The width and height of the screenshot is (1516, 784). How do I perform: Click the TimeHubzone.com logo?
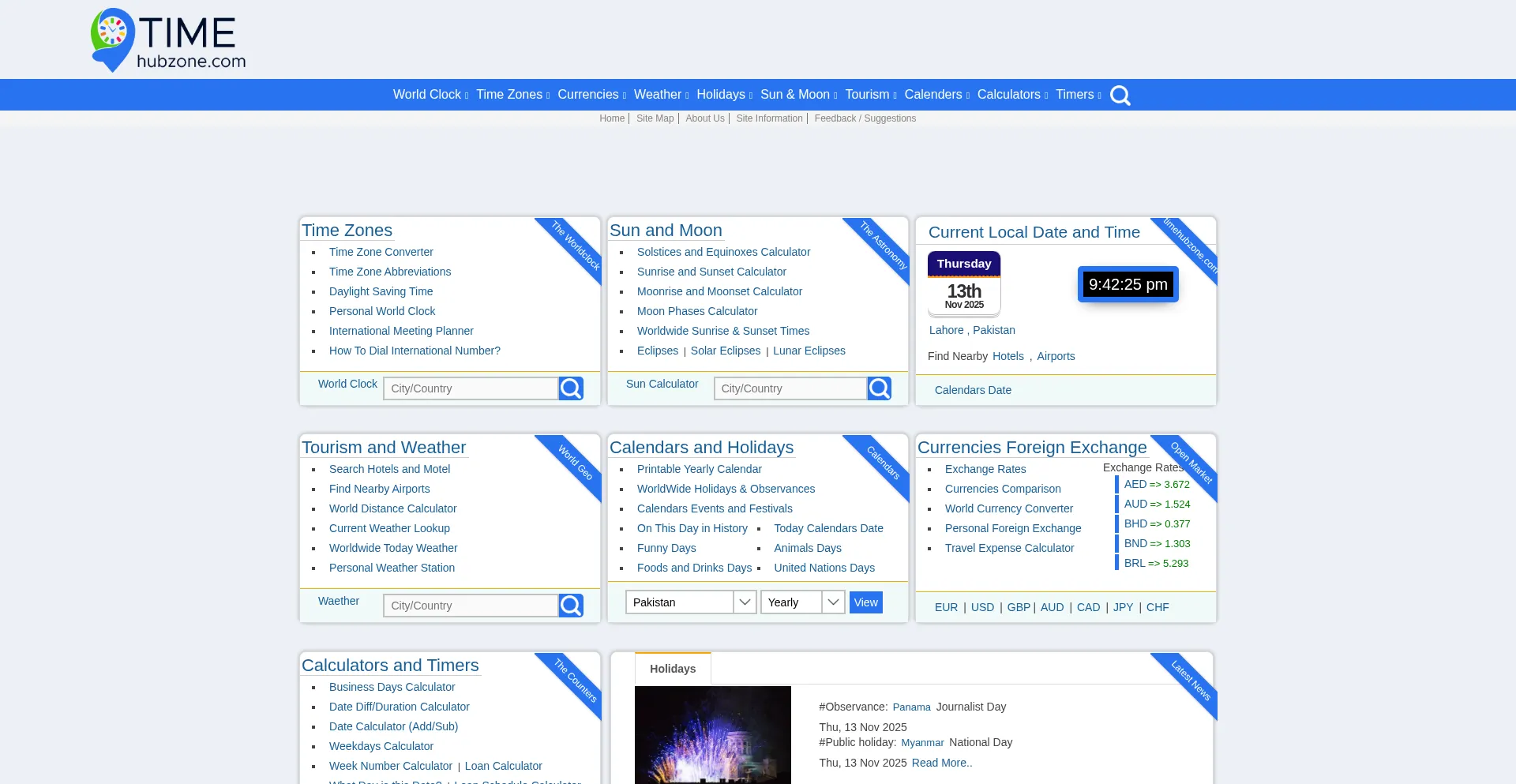coord(167,39)
